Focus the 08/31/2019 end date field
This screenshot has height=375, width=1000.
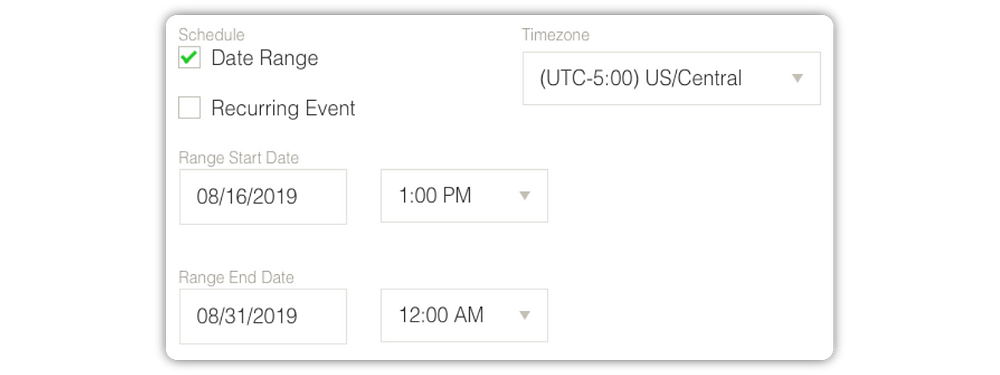[263, 316]
